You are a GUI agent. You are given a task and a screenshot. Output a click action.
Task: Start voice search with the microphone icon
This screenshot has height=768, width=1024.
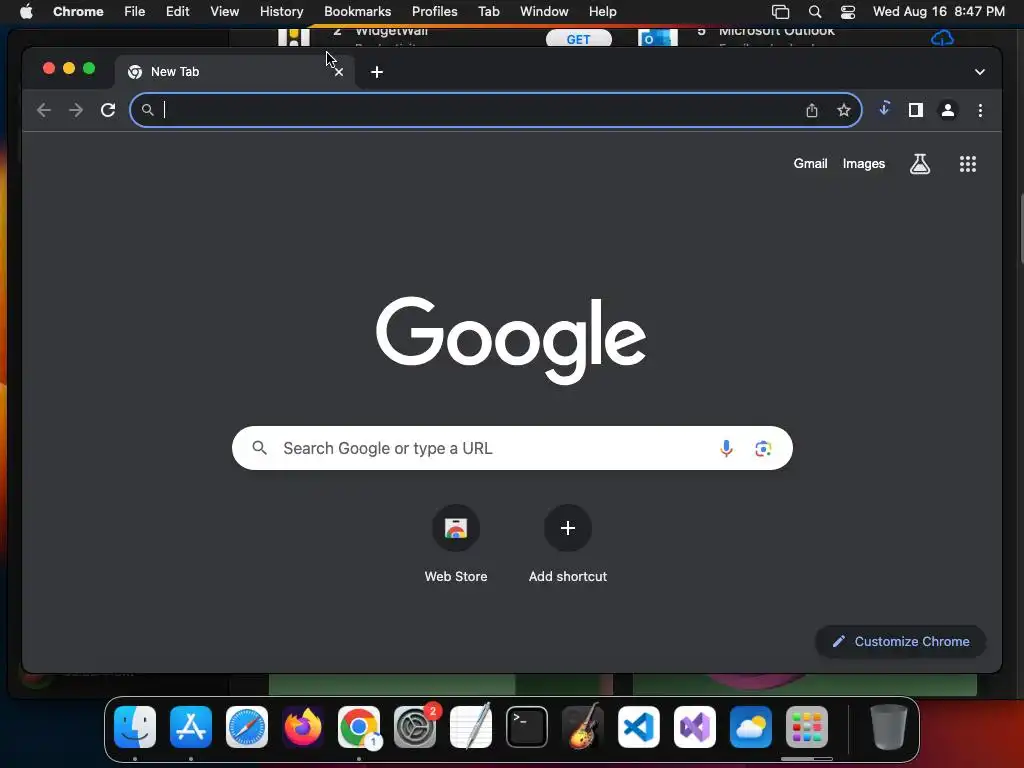click(726, 448)
